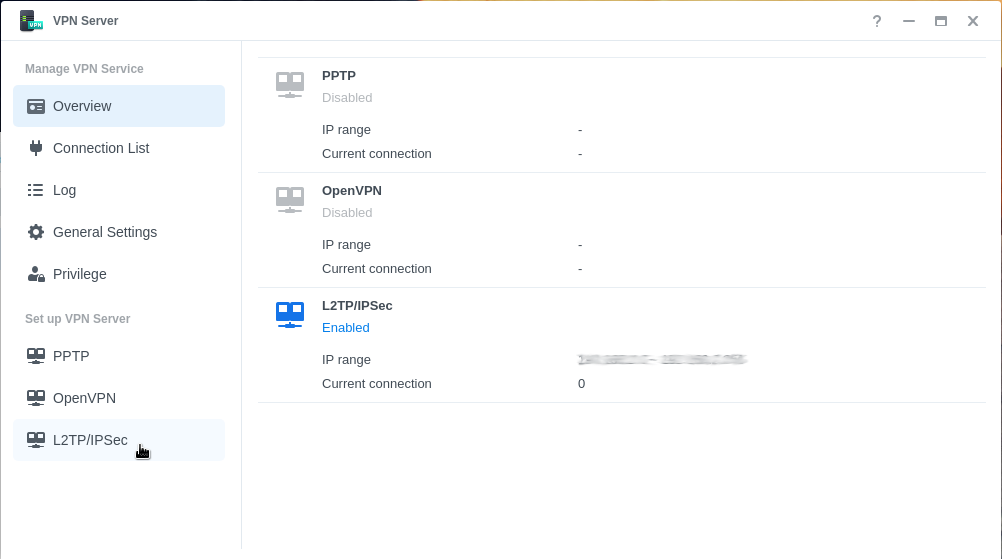The width and height of the screenshot is (1002, 559).
Task: Click the blurred L2TP/IPSec IP range value
Action: tap(663, 360)
